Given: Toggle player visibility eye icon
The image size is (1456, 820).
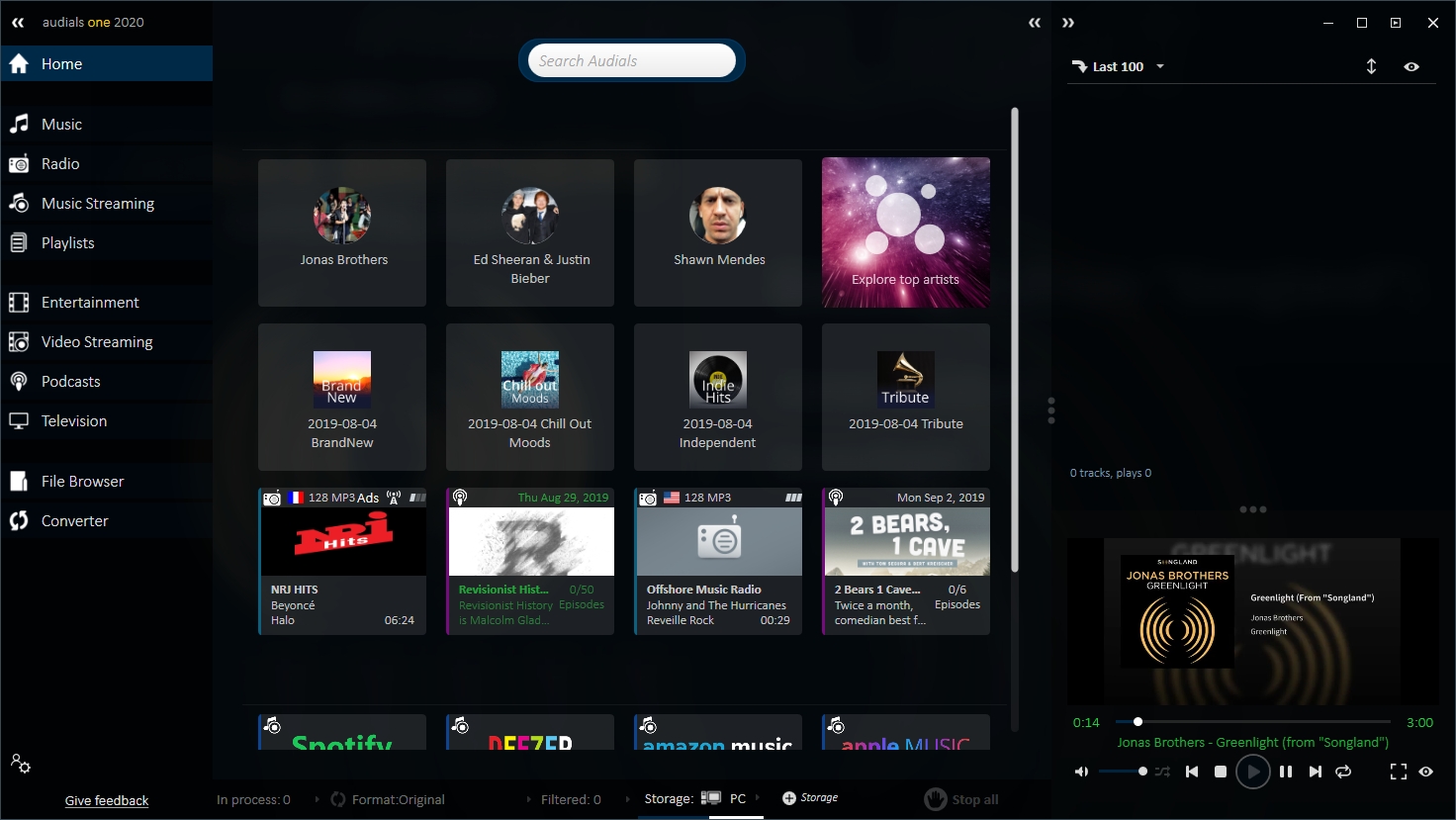Looking at the screenshot, I should [x=1426, y=772].
